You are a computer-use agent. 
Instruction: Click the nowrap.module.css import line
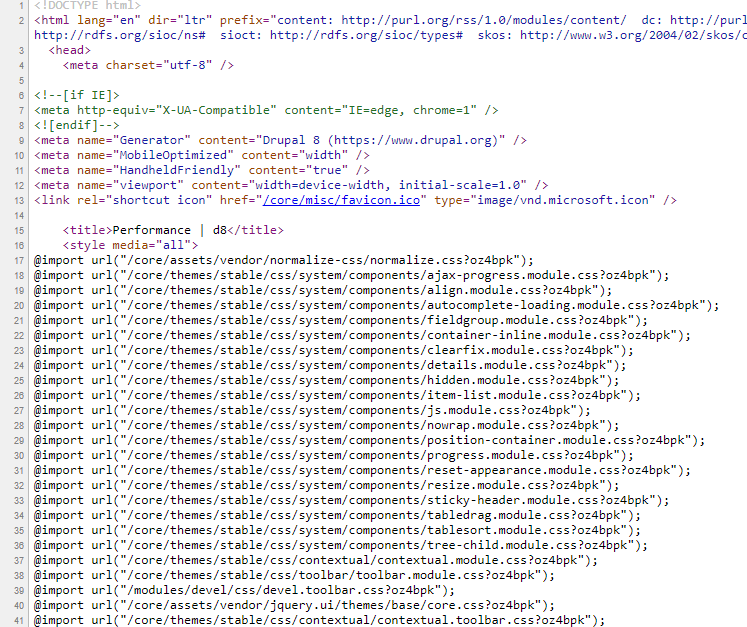326,425
